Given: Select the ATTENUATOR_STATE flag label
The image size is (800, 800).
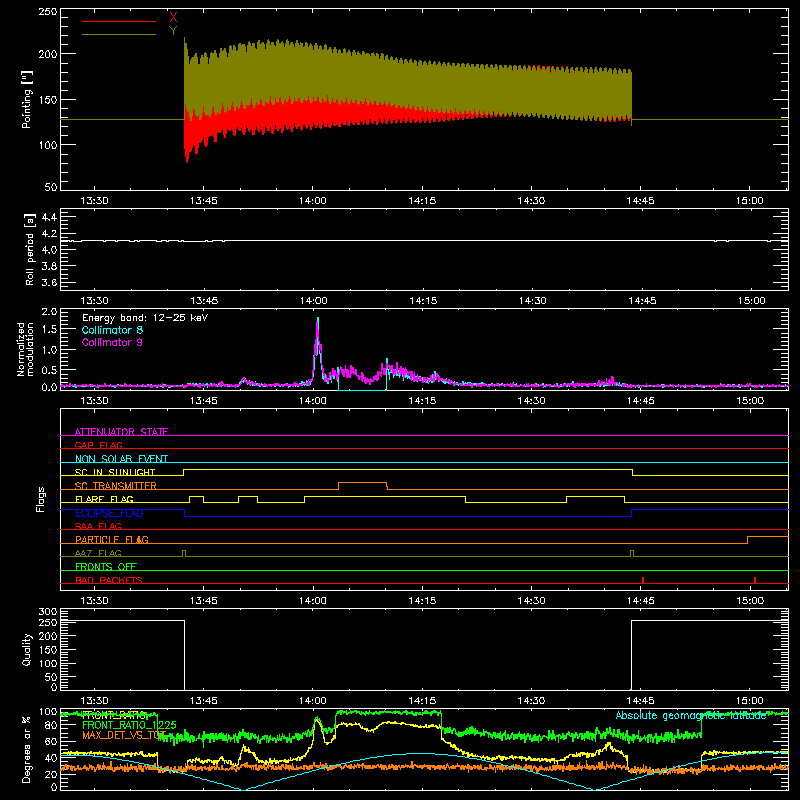Looking at the screenshot, I should [121, 432].
